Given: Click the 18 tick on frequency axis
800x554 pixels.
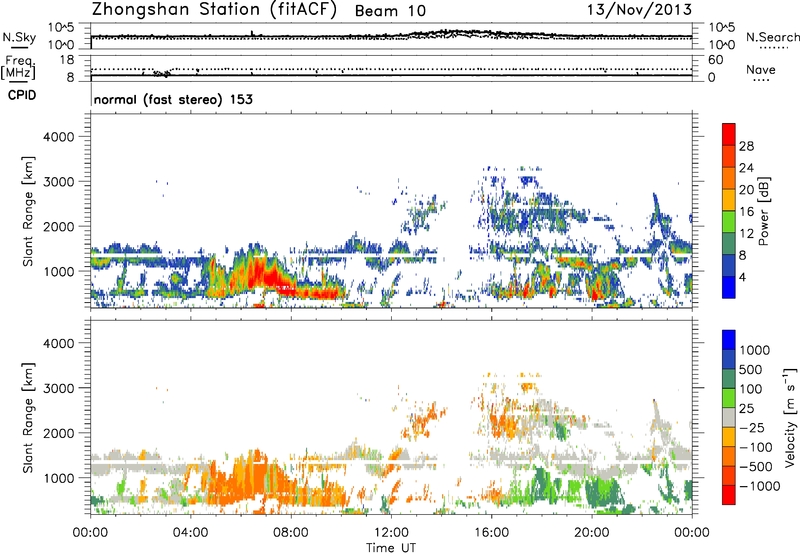Looking at the screenshot, I should point(67,60).
